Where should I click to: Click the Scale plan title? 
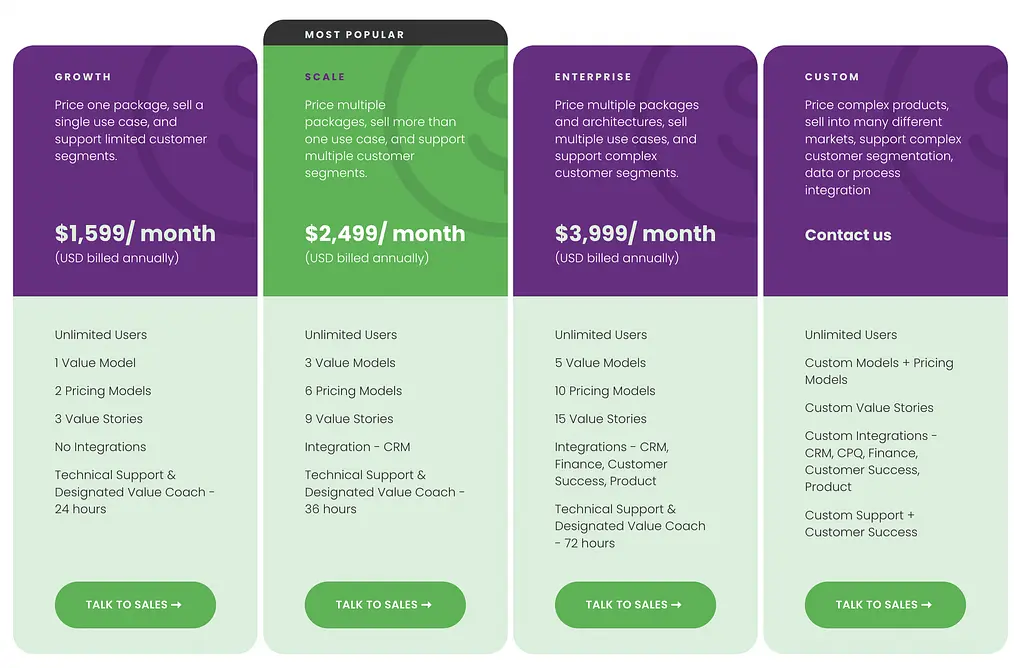(325, 77)
